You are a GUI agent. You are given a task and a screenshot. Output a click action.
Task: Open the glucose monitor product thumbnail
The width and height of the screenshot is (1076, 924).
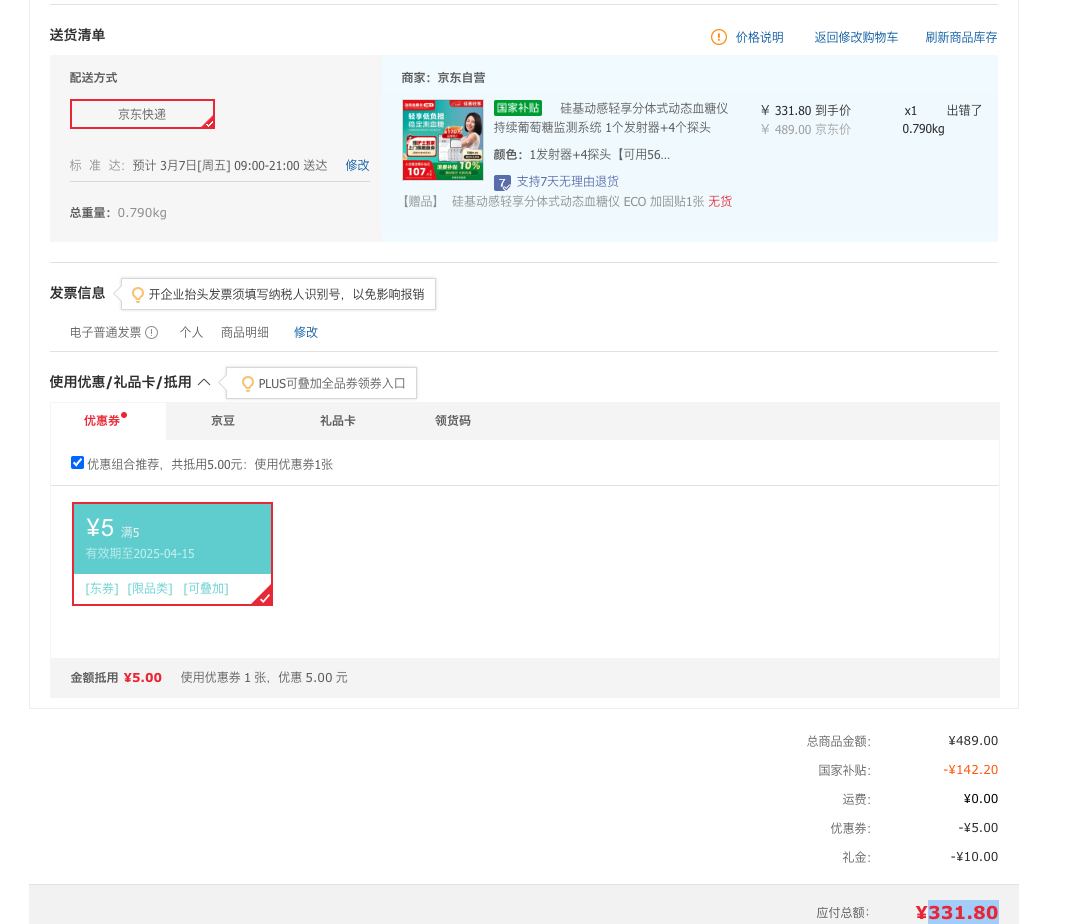coord(443,140)
